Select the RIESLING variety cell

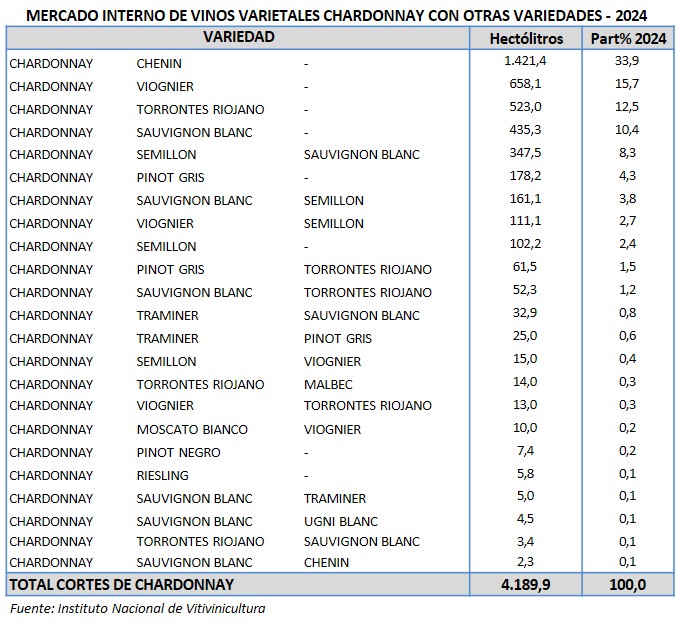(162, 476)
